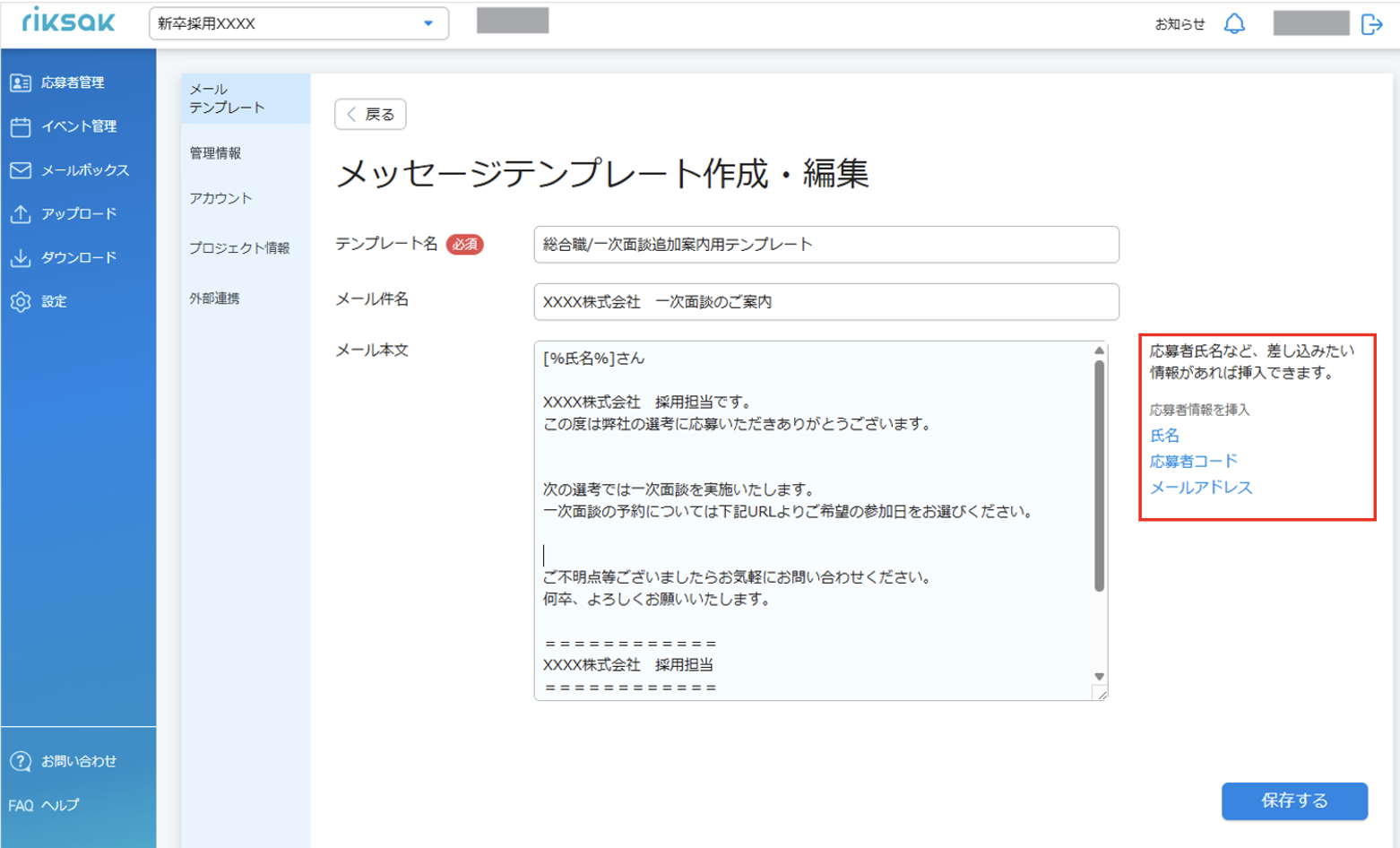
Task: Click the アップロード upload icon
Action: [x=21, y=213]
